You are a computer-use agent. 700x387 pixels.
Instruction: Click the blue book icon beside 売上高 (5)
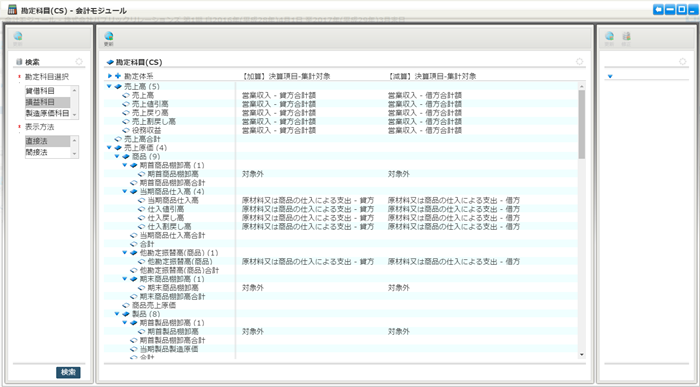pyautogui.click(x=118, y=87)
